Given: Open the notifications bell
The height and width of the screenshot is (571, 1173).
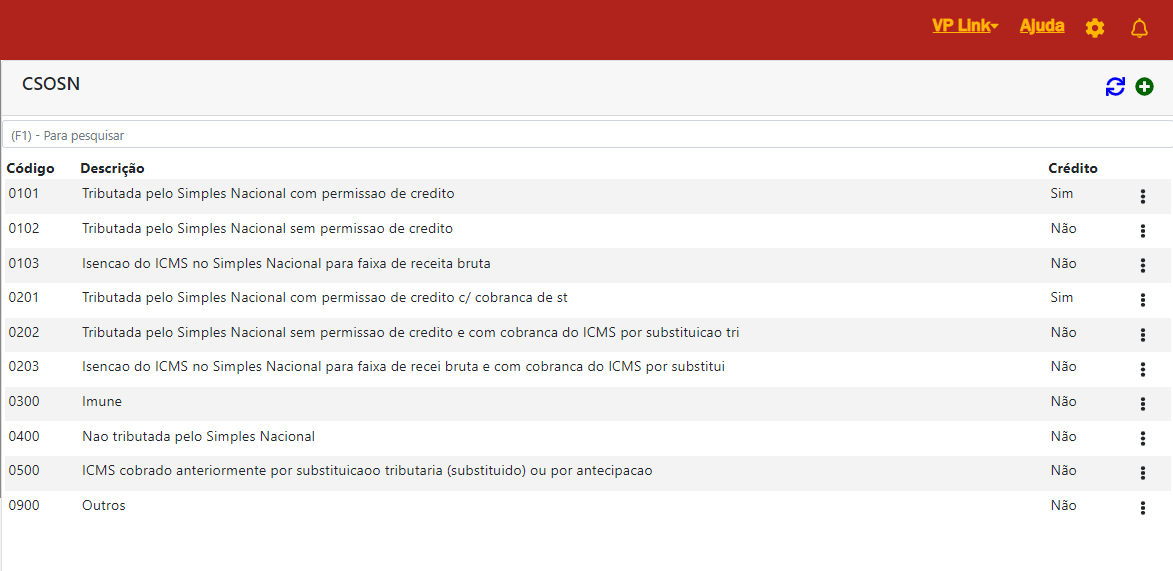Looking at the screenshot, I should click(x=1139, y=28).
